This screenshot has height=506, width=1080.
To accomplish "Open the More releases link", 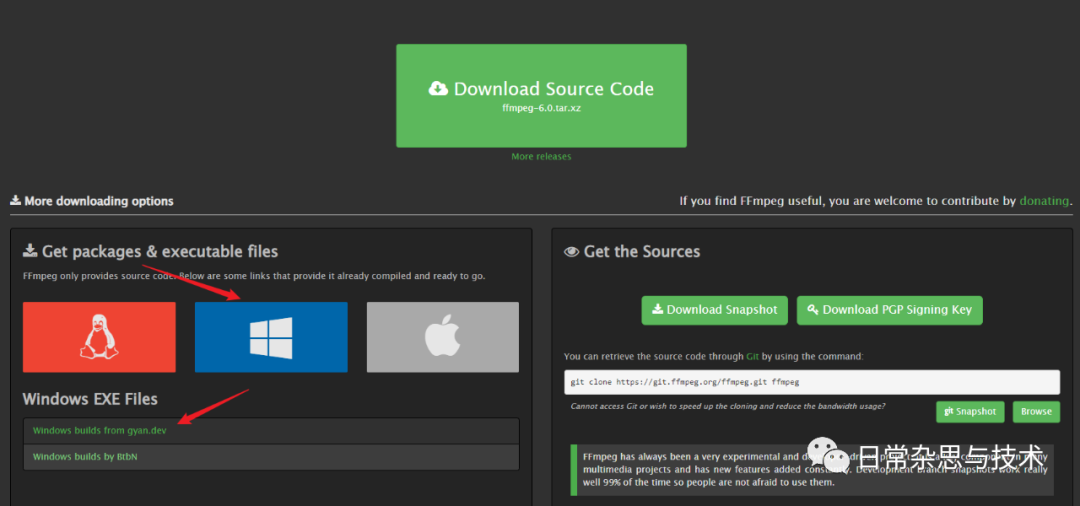I will [541, 157].
